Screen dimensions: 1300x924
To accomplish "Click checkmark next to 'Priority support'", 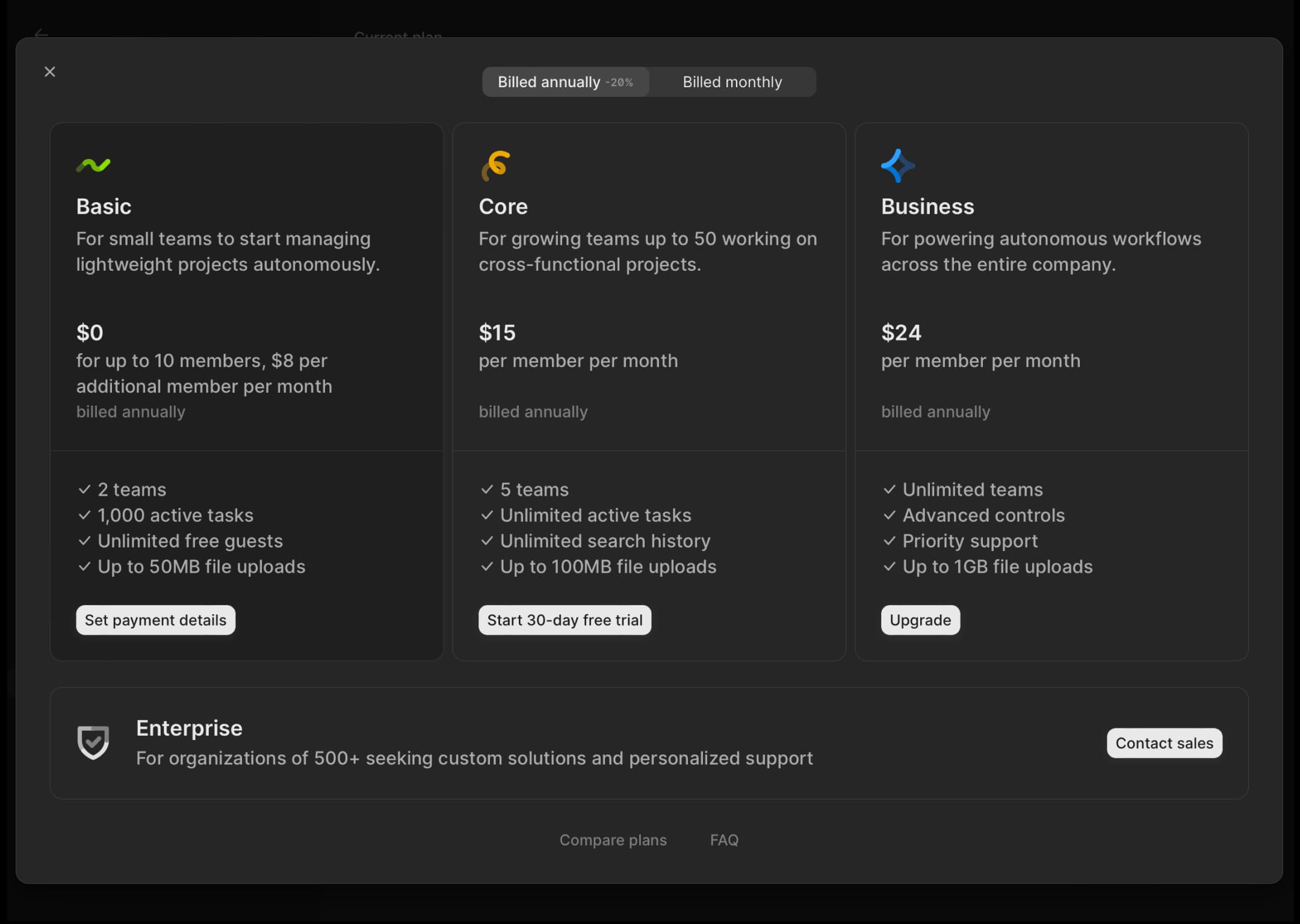I will [x=889, y=541].
